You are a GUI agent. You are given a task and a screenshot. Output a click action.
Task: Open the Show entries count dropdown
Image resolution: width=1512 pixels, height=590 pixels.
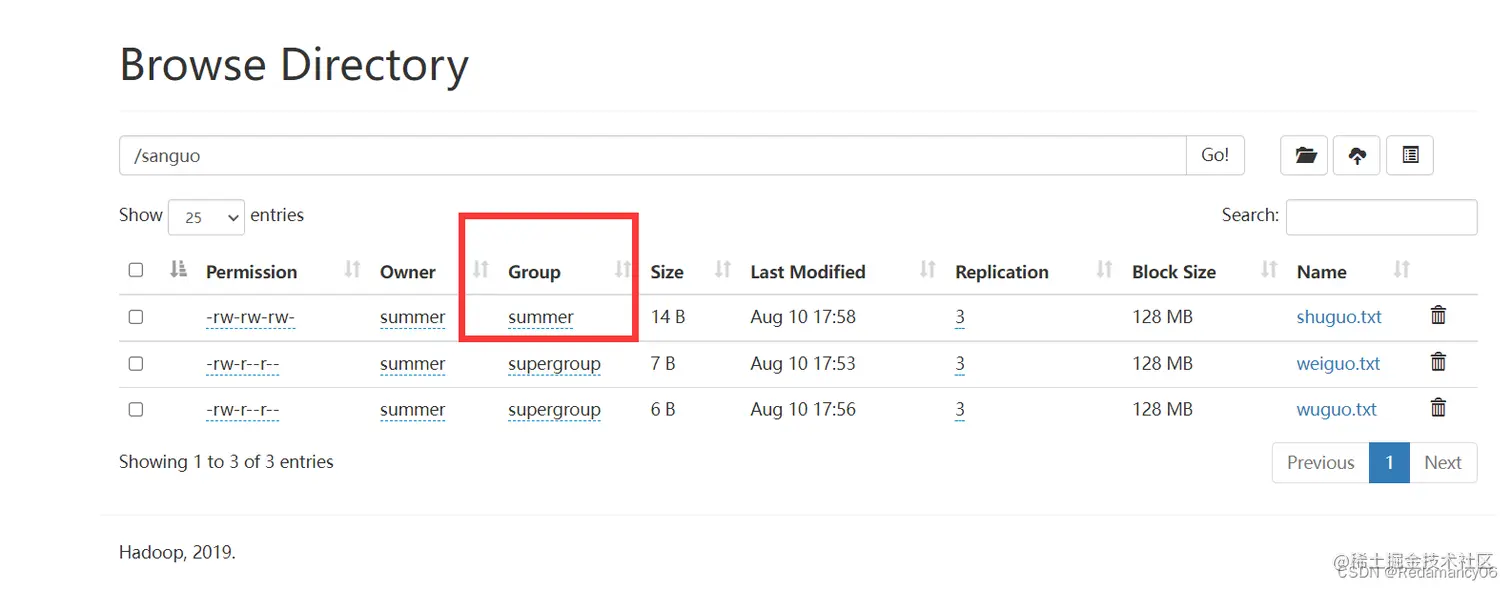[x=207, y=217]
